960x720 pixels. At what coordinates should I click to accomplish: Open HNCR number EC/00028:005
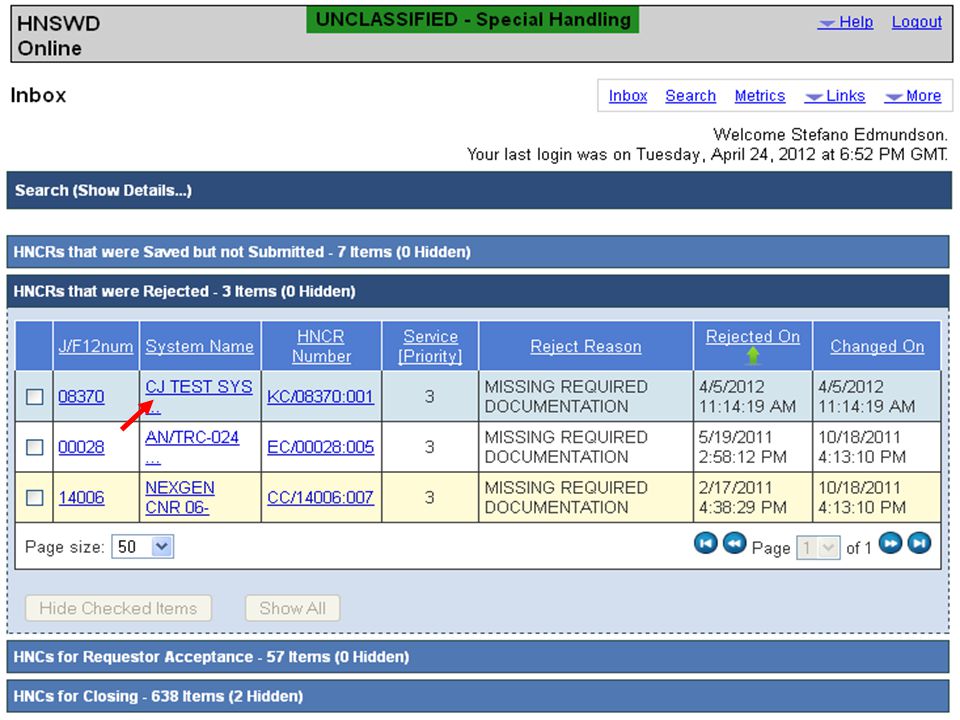320,447
